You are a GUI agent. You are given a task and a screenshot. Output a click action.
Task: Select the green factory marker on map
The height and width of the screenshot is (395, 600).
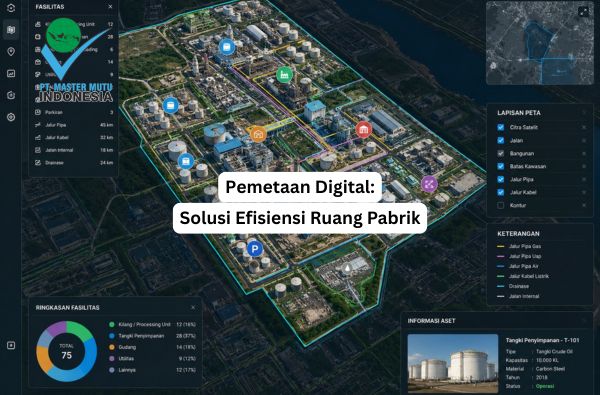284,75
